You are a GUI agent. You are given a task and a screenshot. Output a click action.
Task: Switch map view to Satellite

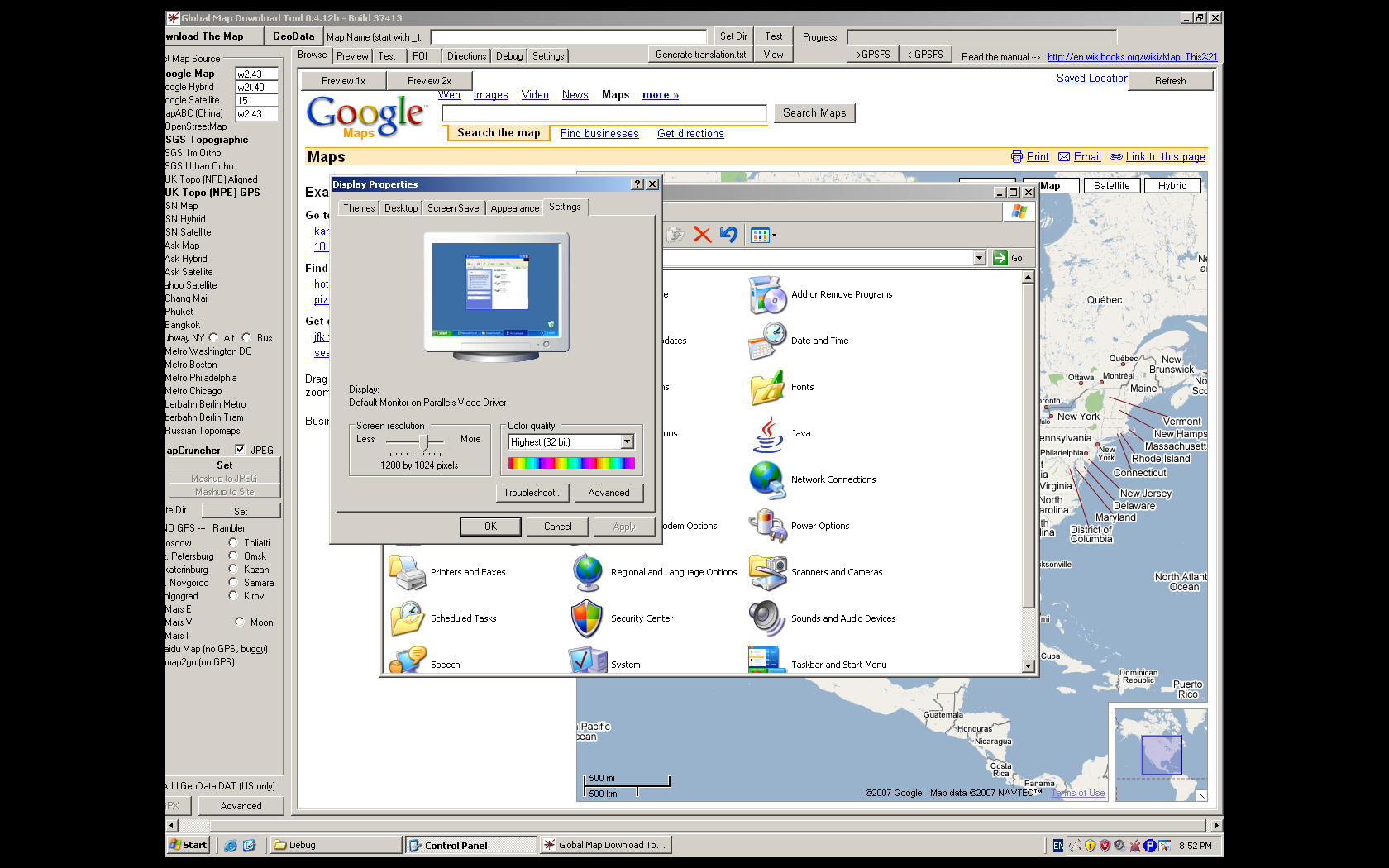click(1111, 186)
